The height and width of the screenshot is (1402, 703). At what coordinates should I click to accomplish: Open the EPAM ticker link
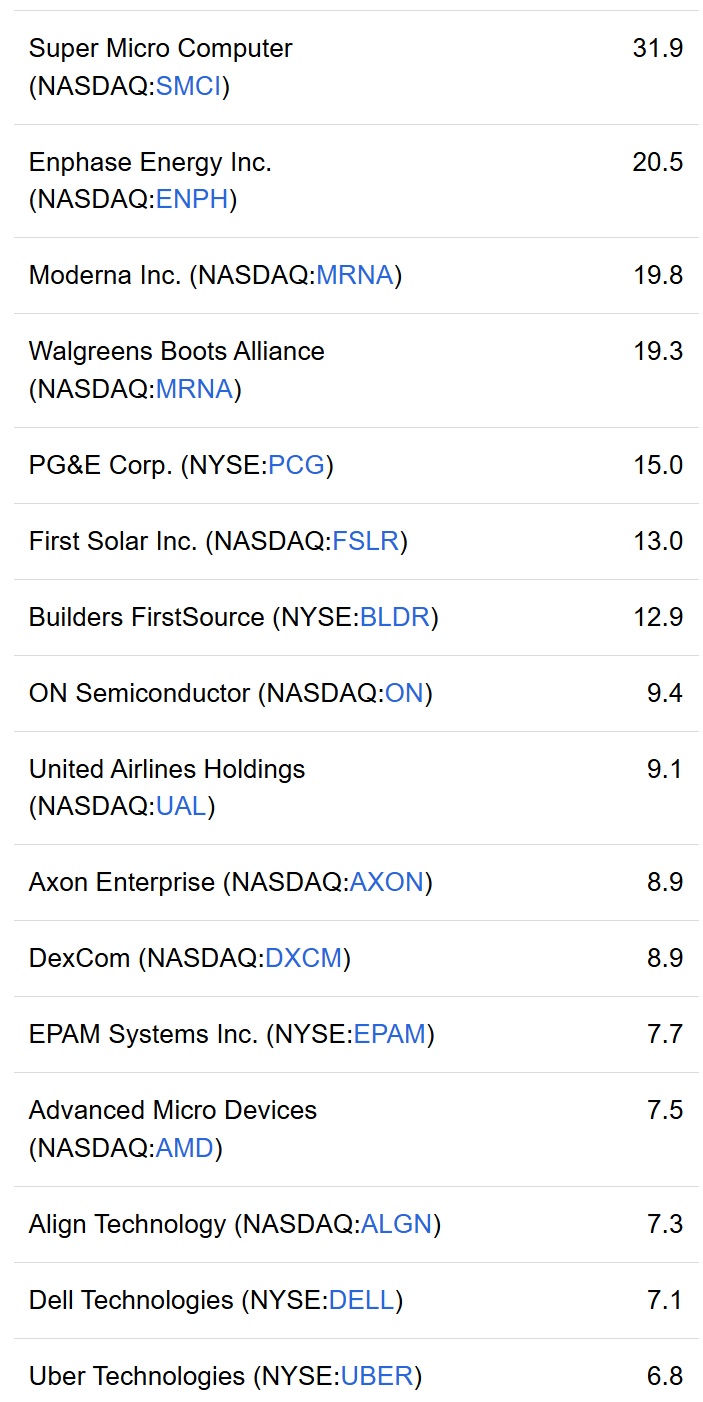click(x=390, y=1035)
